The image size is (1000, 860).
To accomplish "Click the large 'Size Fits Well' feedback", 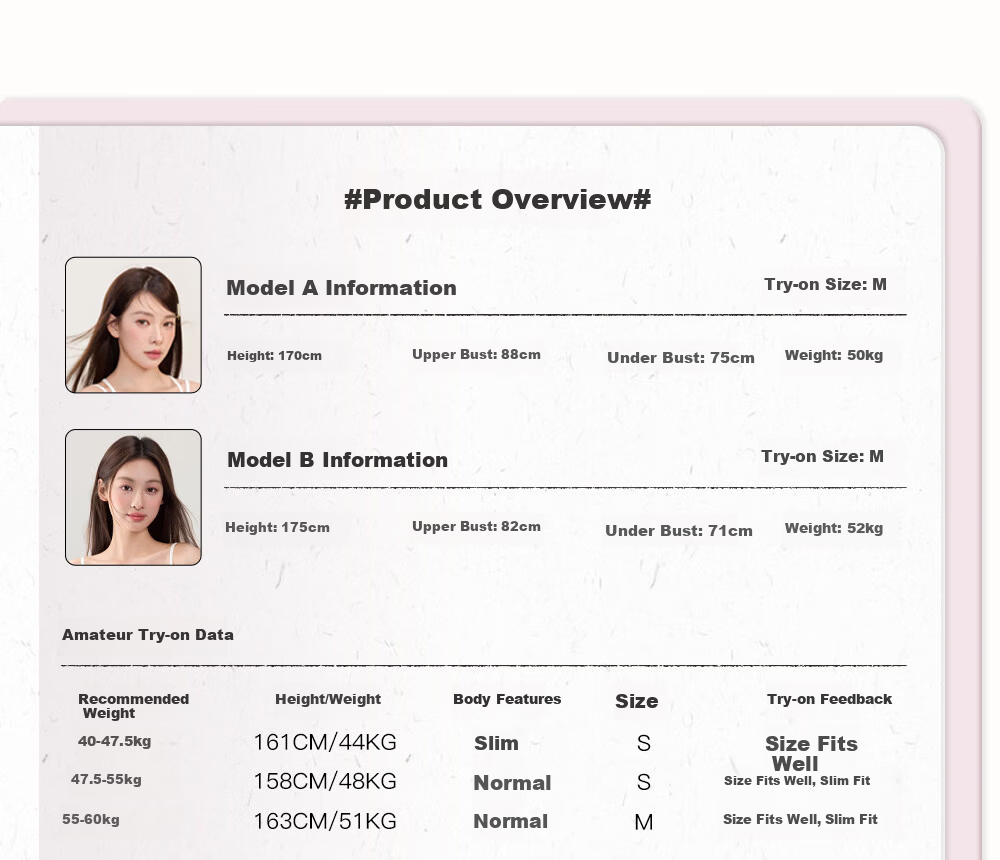I will [811, 753].
